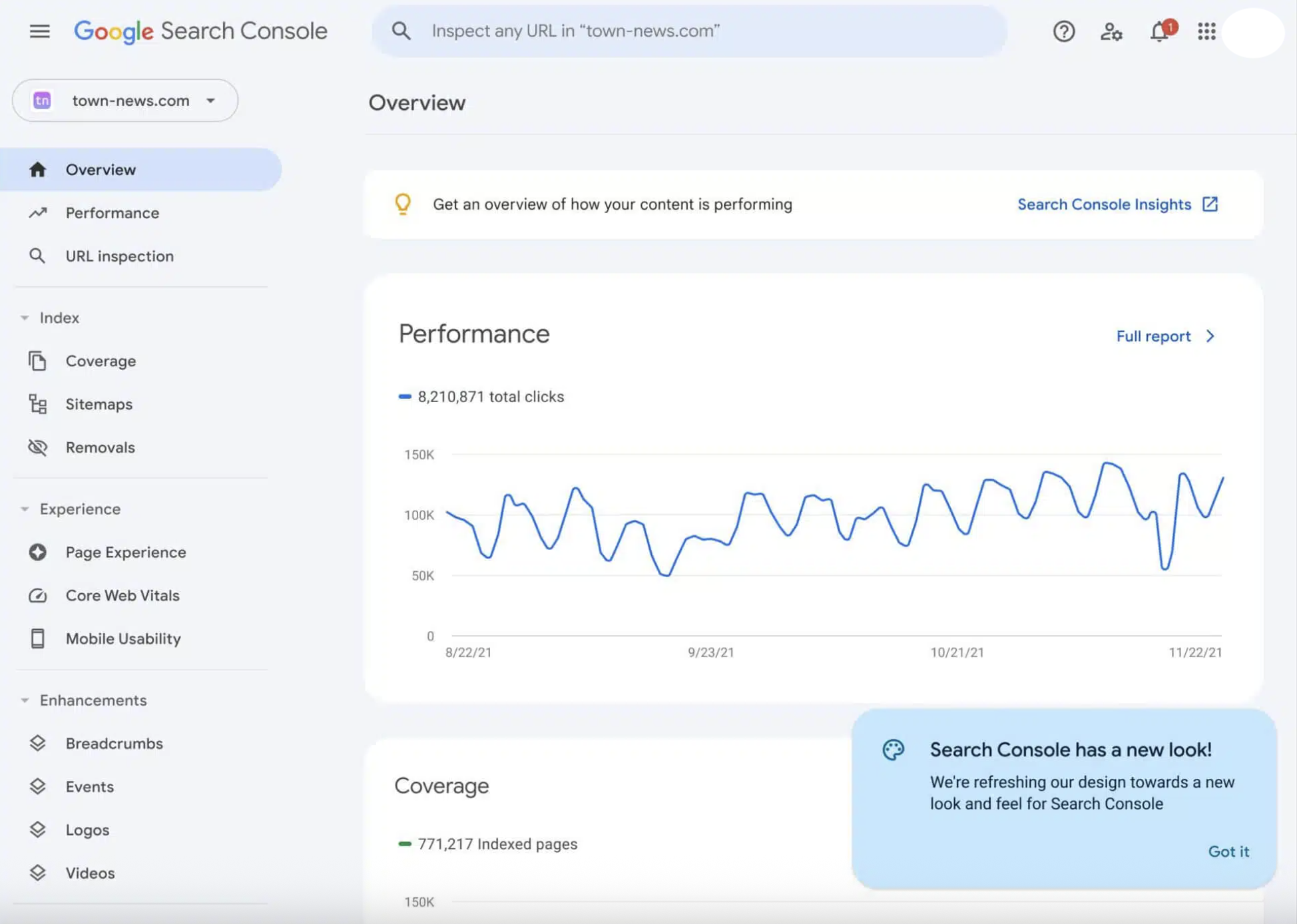Image resolution: width=1297 pixels, height=924 pixels.
Task: Select the Breadcrumbs enhancement item
Action: (114, 744)
